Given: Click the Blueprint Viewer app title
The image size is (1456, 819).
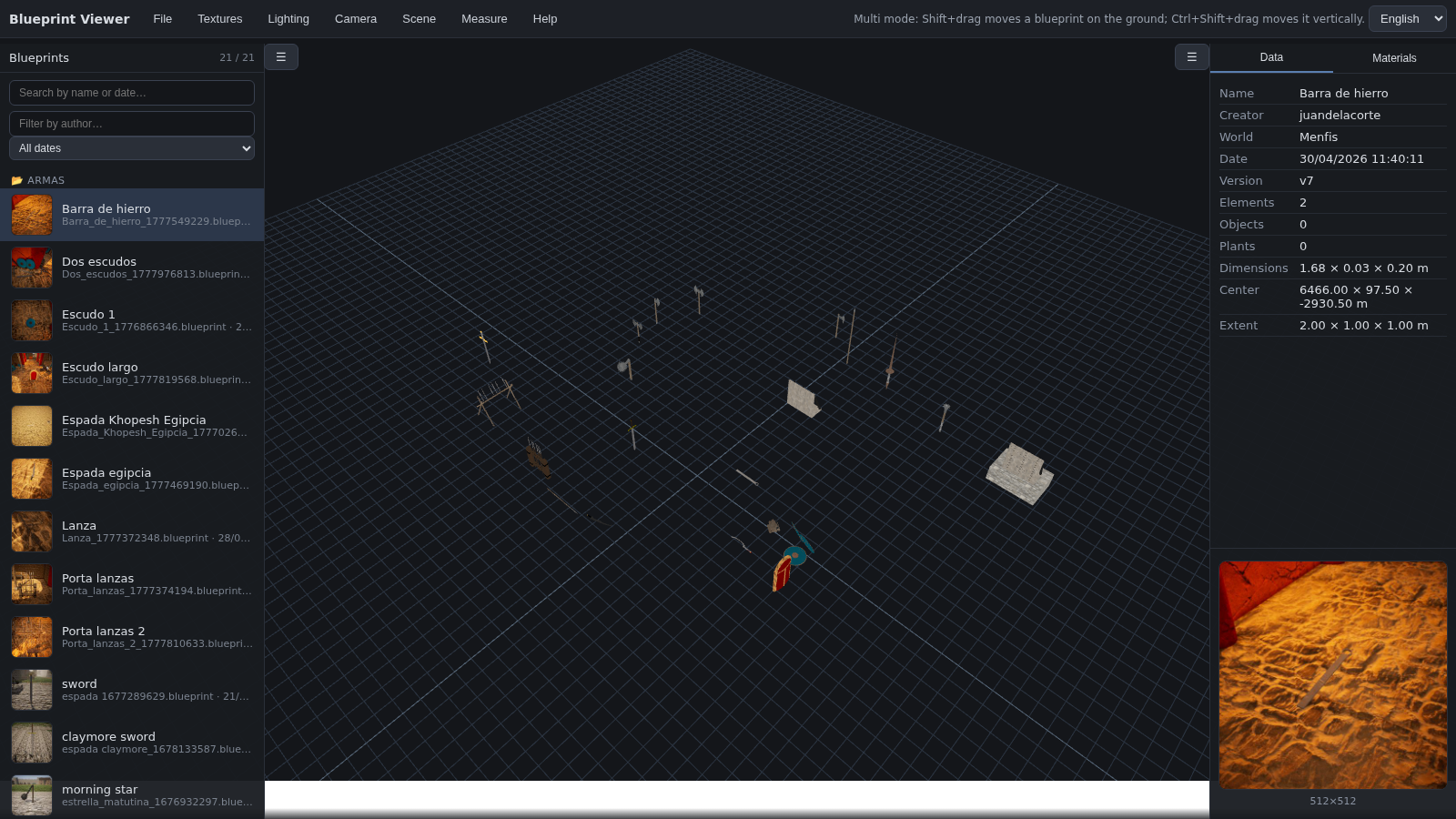Looking at the screenshot, I should click(x=69, y=19).
